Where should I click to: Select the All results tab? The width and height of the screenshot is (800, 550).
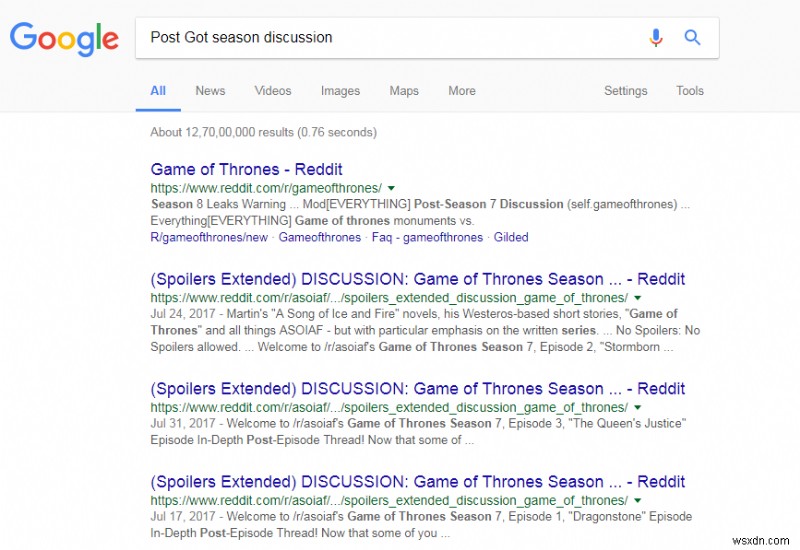(x=158, y=91)
